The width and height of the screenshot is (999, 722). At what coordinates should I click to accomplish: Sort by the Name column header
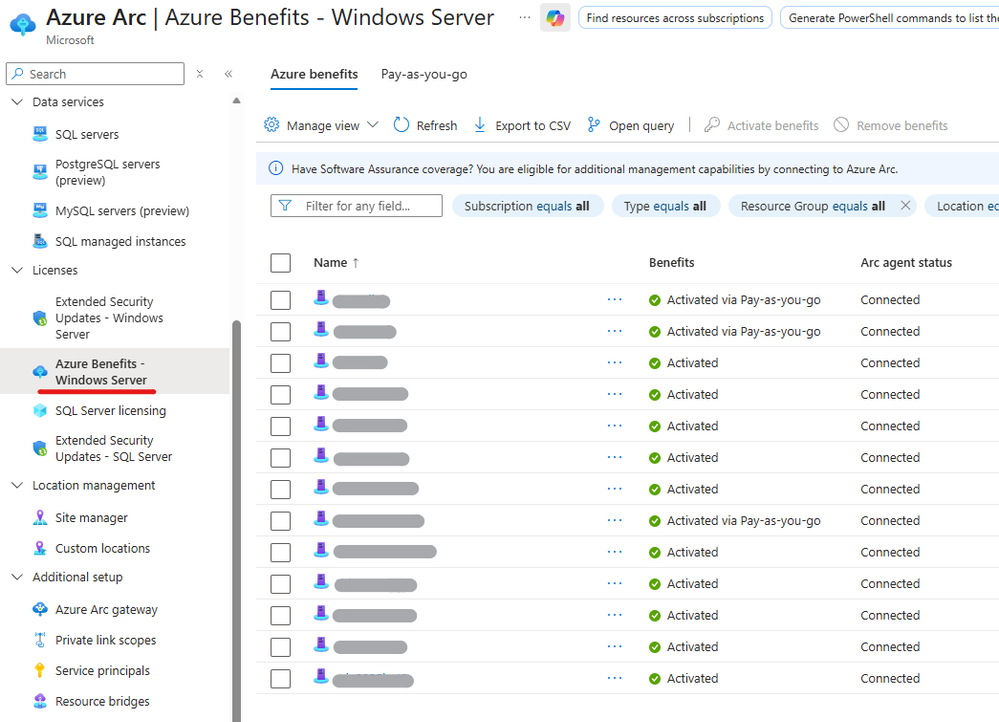pos(336,263)
